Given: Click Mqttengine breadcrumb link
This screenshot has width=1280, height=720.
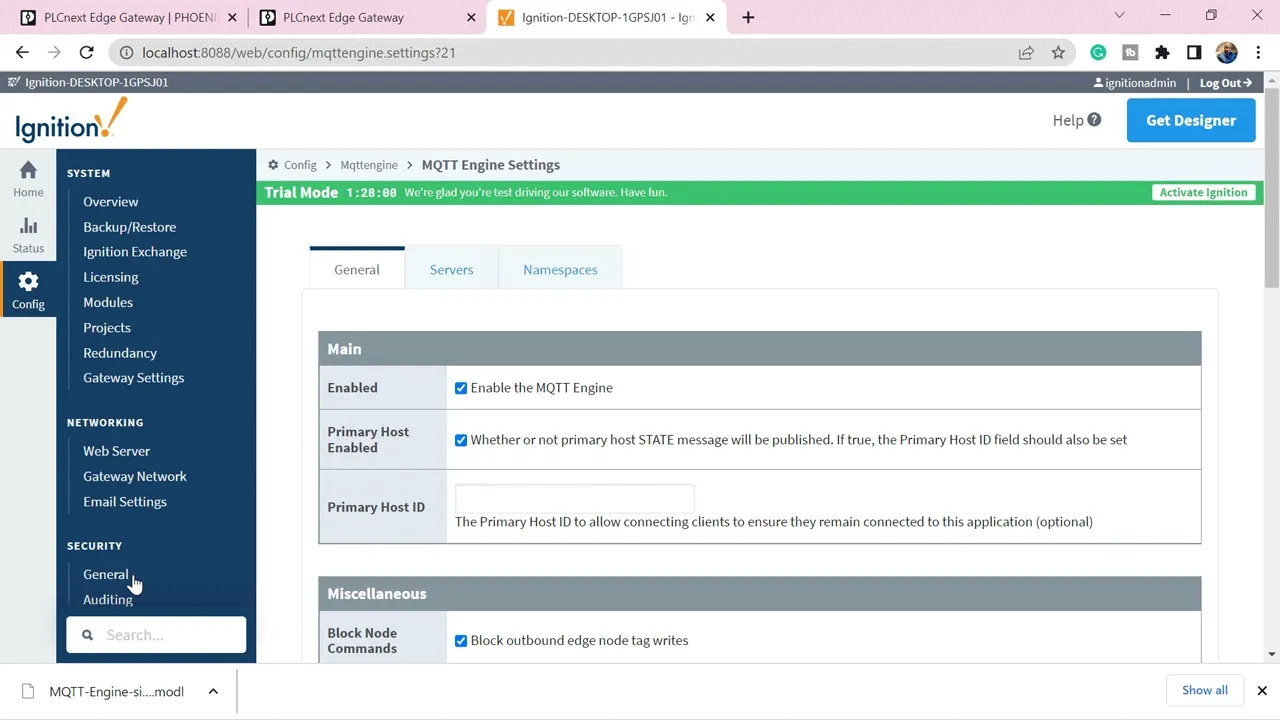Looking at the screenshot, I should [369, 165].
